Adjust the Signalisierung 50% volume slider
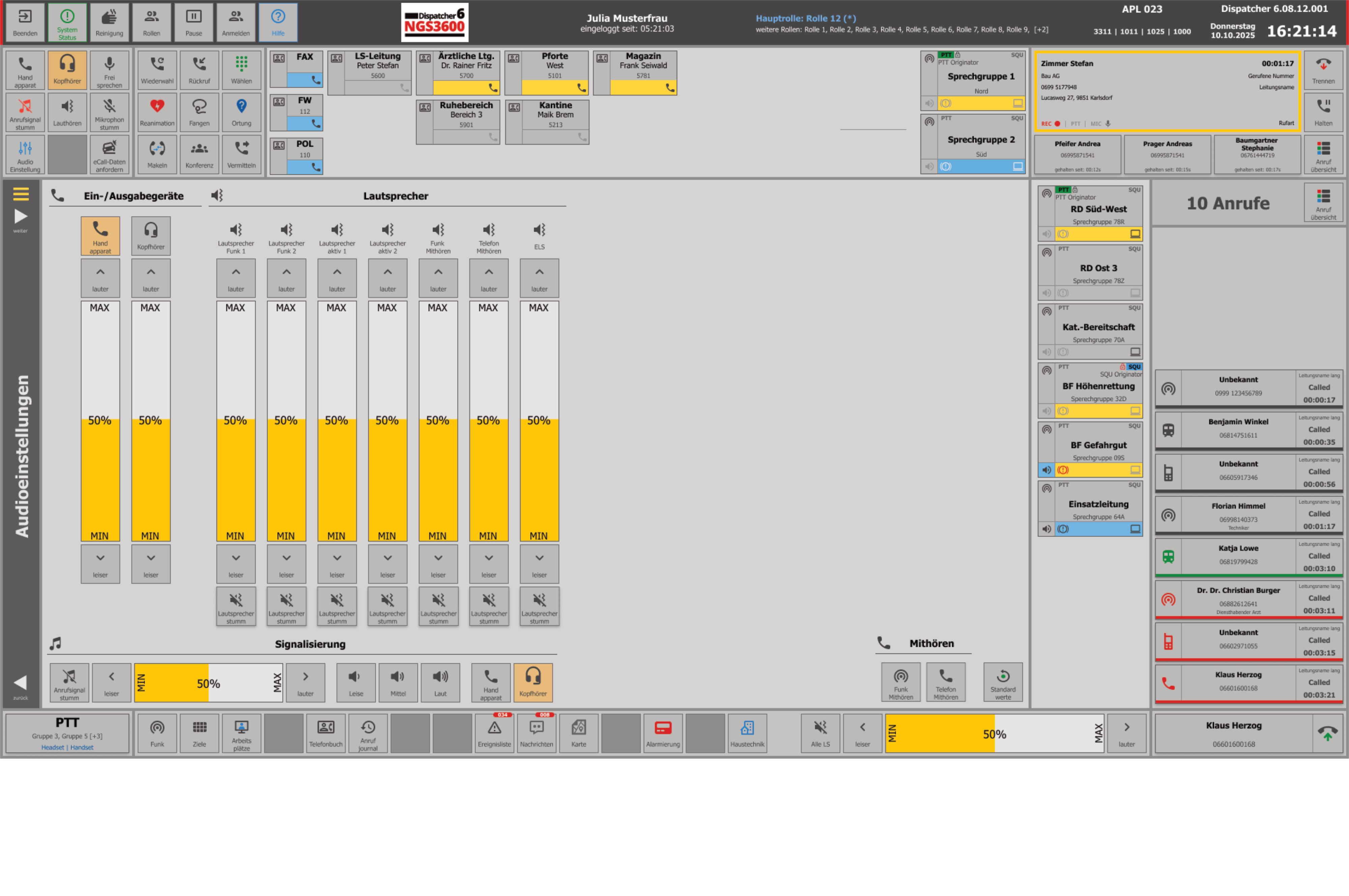1349x896 pixels. (x=208, y=682)
